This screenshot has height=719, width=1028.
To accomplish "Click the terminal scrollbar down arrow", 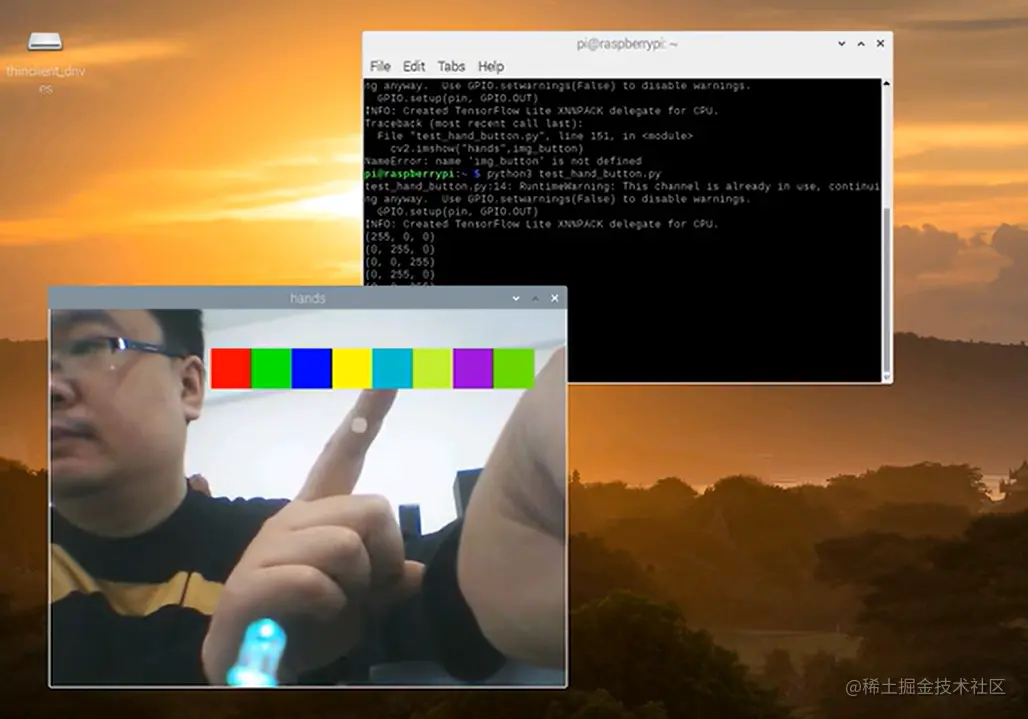I will pos(886,377).
